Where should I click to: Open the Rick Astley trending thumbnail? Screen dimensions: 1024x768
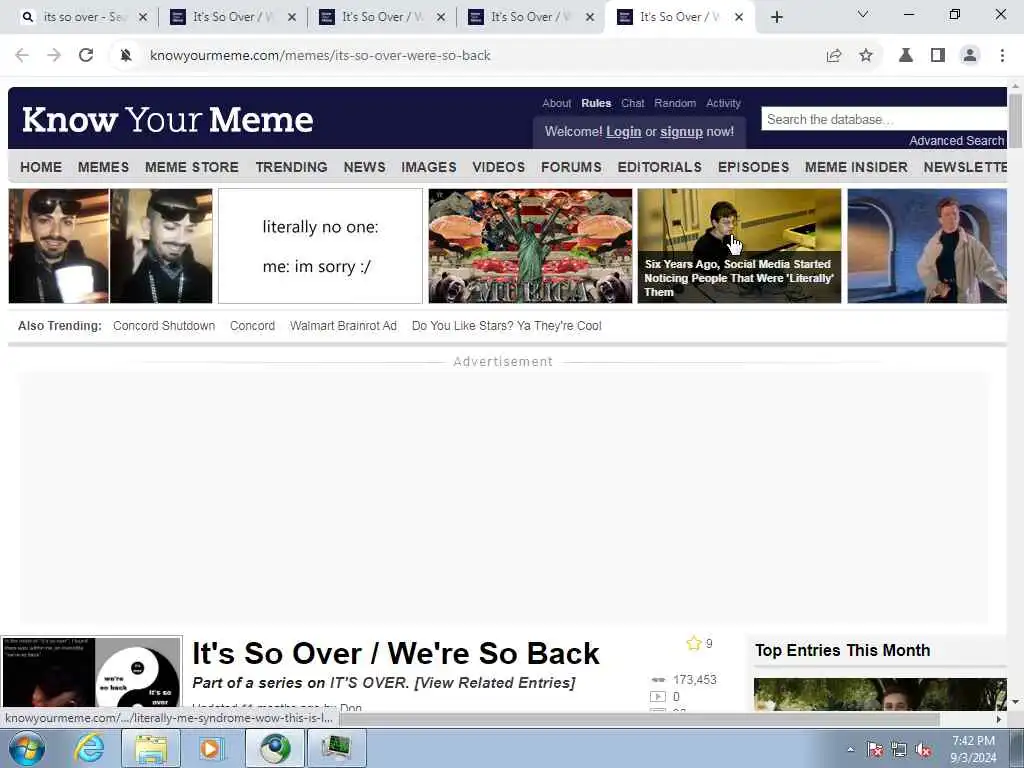click(x=927, y=246)
